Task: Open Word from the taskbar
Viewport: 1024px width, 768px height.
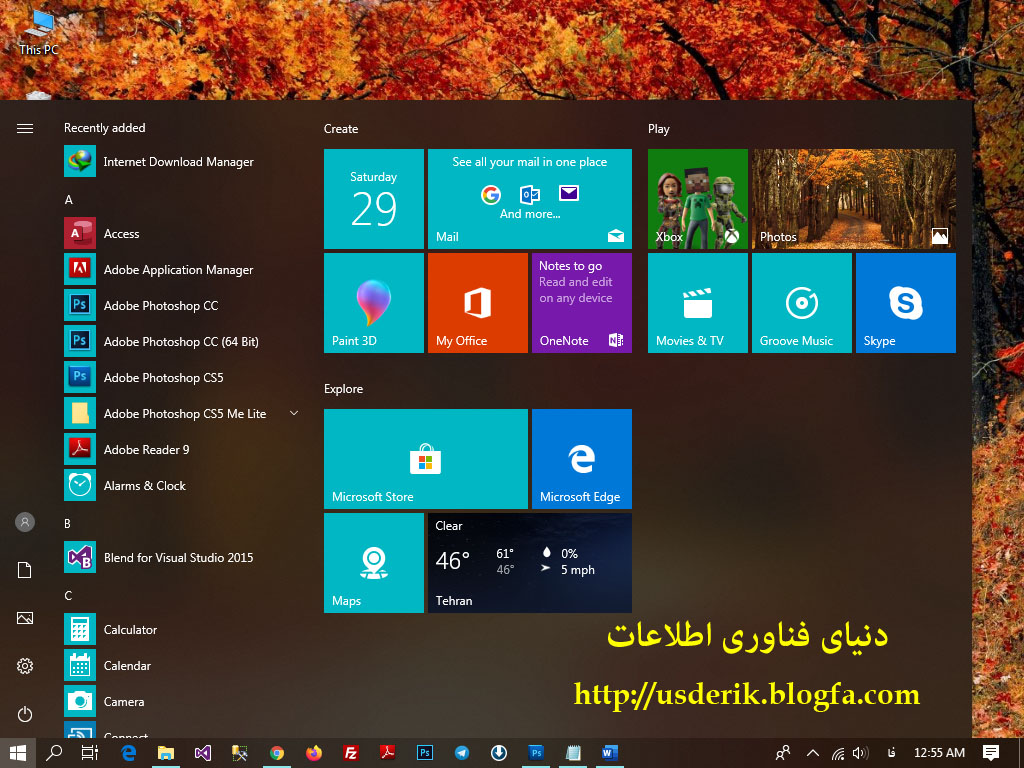Action: pyautogui.click(x=610, y=753)
